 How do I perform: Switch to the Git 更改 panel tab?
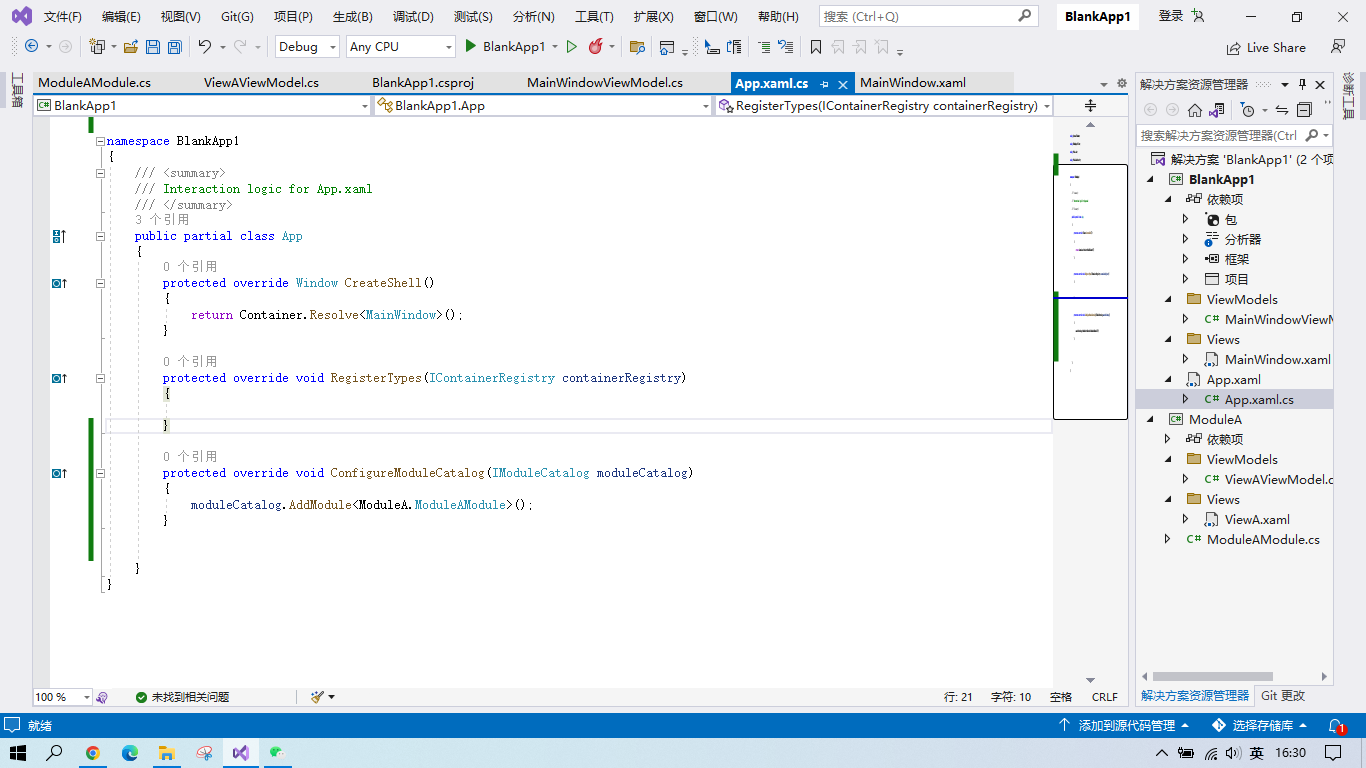click(x=1283, y=696)
